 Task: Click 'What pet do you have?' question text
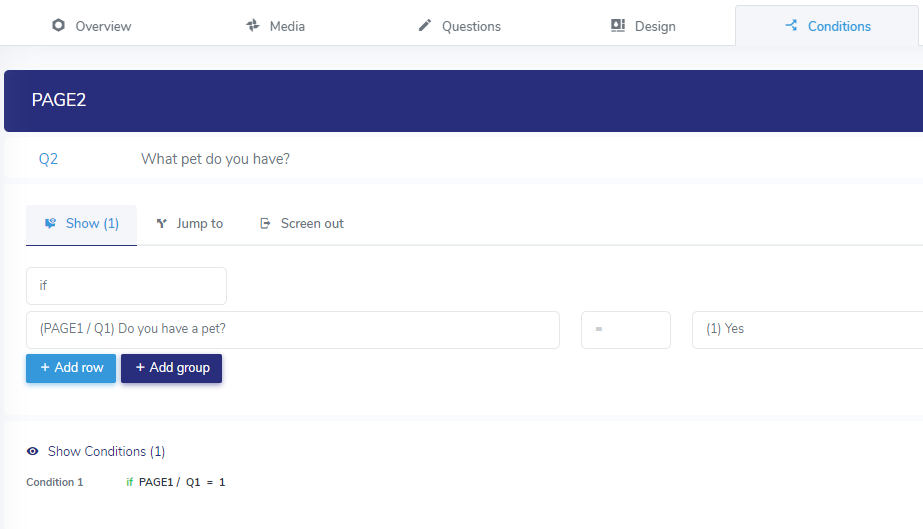215,159
